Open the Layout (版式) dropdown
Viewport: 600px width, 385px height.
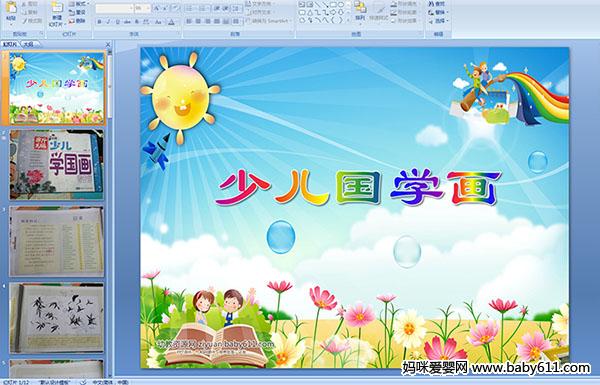click(x=79, y=4)
